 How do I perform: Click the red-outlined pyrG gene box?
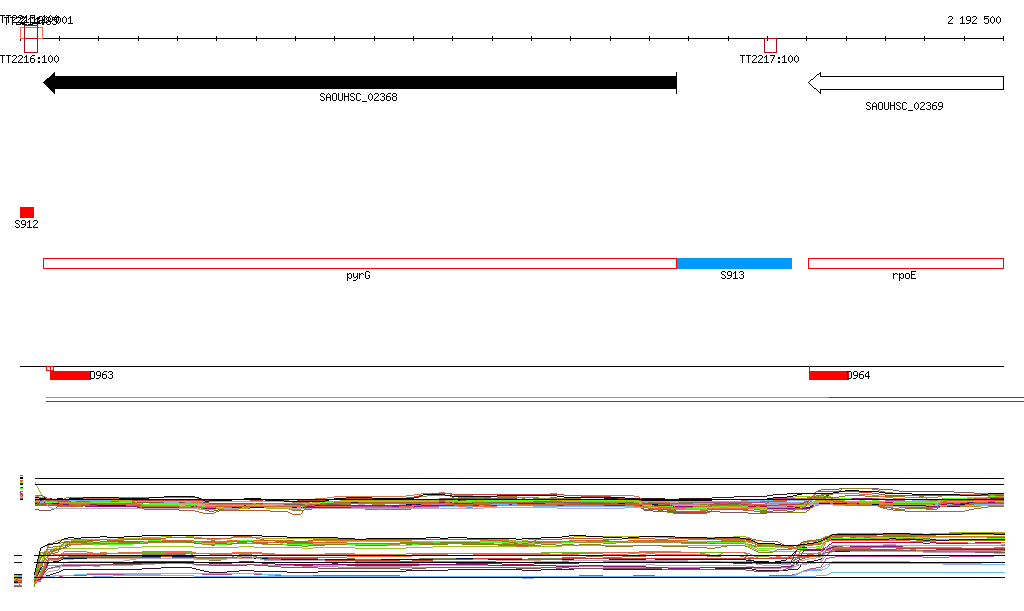[360, 263]
